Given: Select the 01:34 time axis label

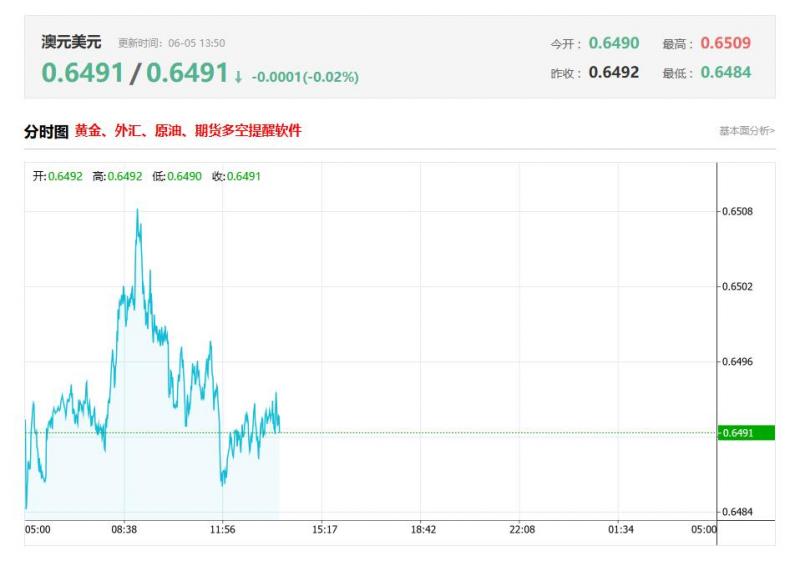Looking at the screenshot, I should tap(620, 530).
